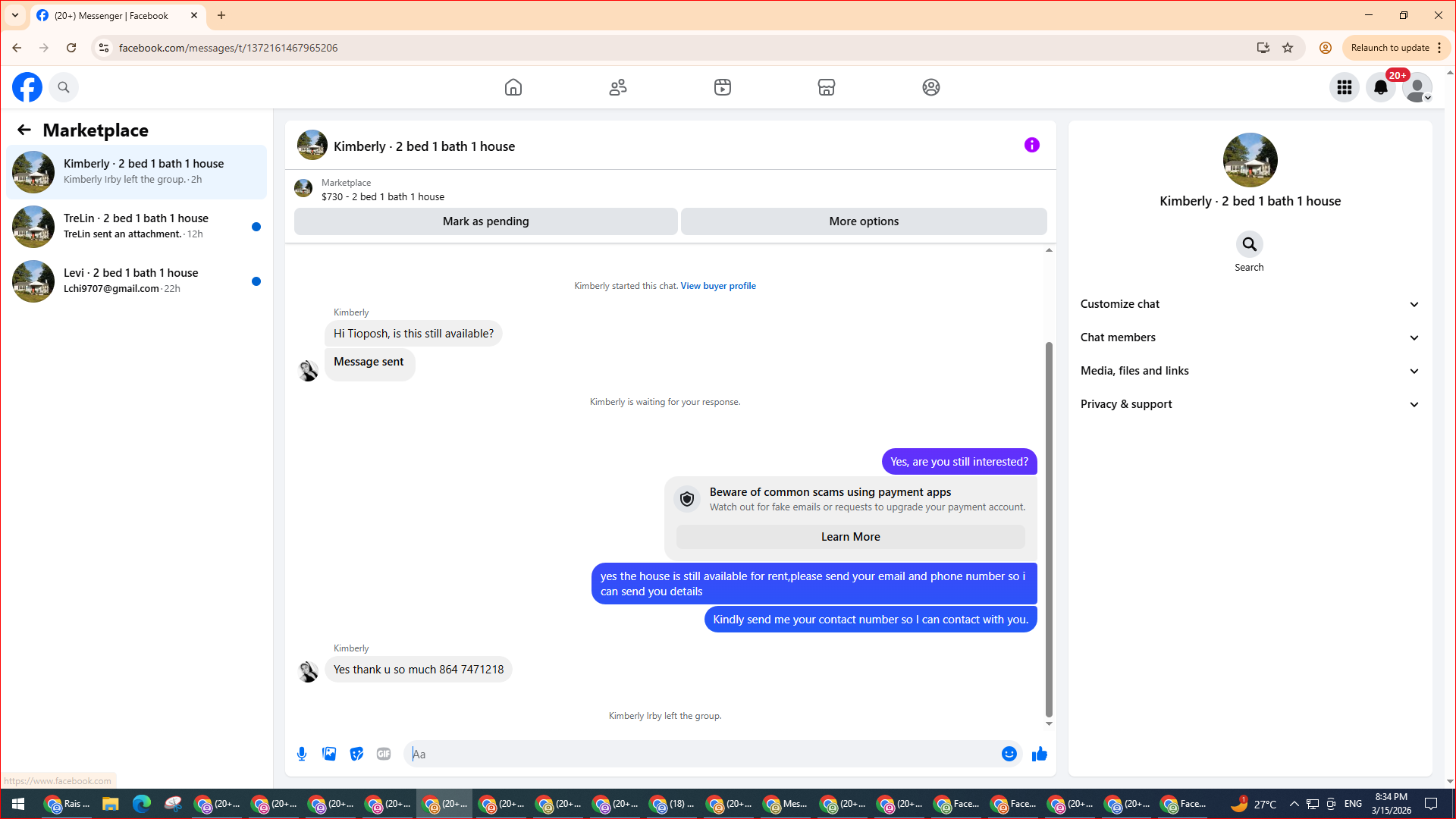The height and width of the screenshot is (819, 1456).
Task: Install app icon in address bar
Action: coord(1263,48)
